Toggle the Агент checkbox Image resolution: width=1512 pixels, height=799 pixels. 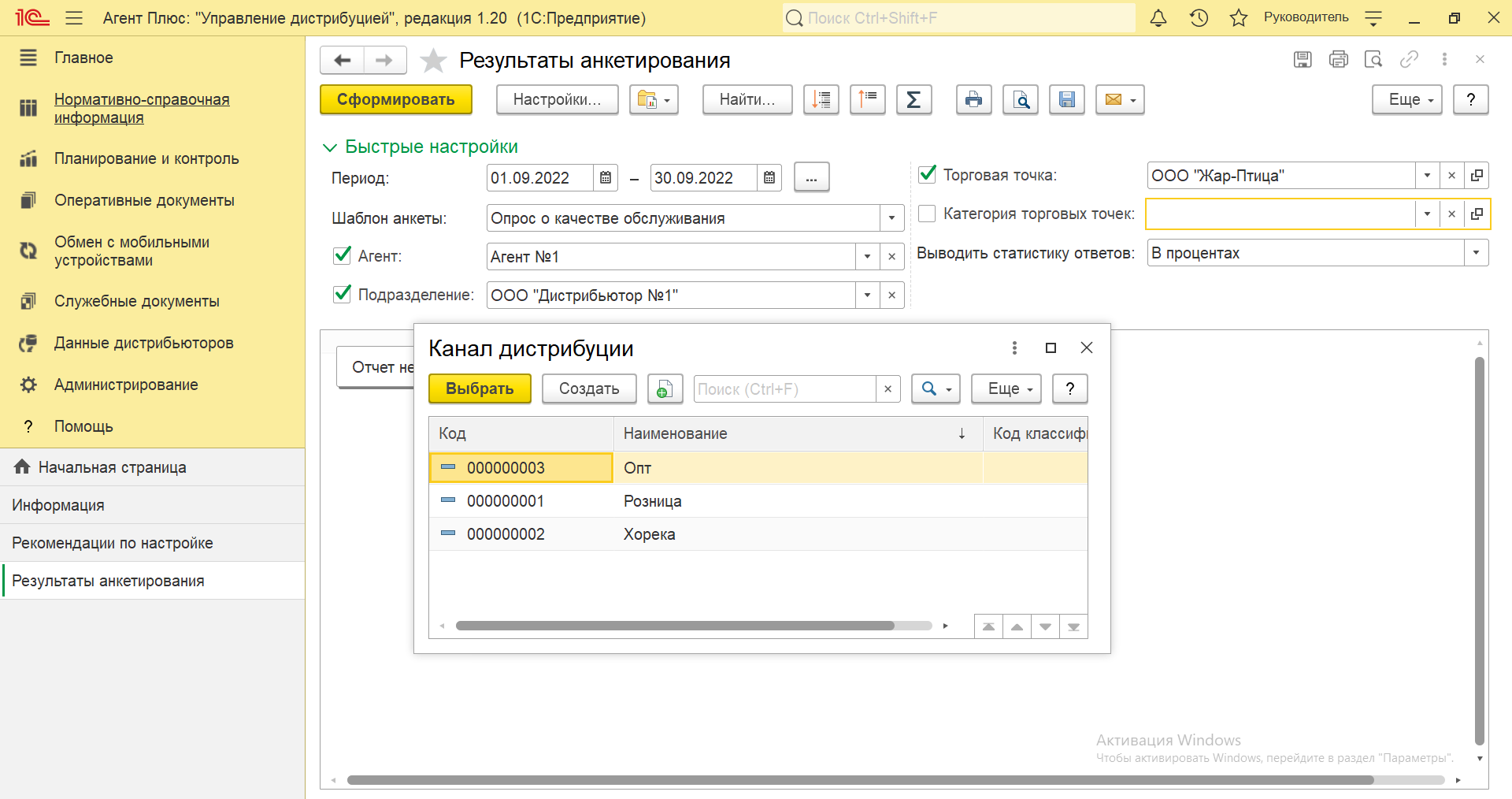pos(342,255)
